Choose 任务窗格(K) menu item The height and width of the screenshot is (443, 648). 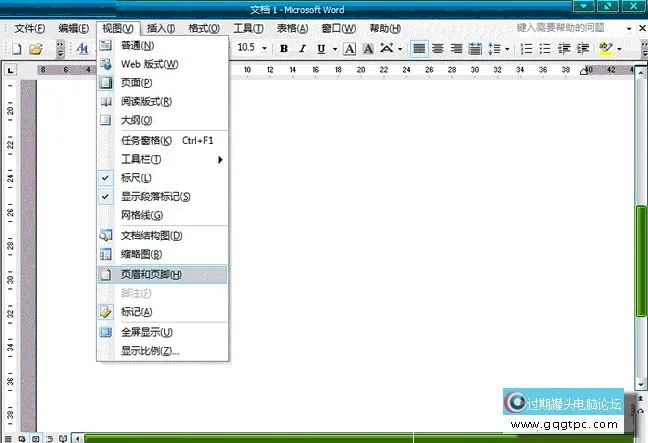[x=163, y=141]
